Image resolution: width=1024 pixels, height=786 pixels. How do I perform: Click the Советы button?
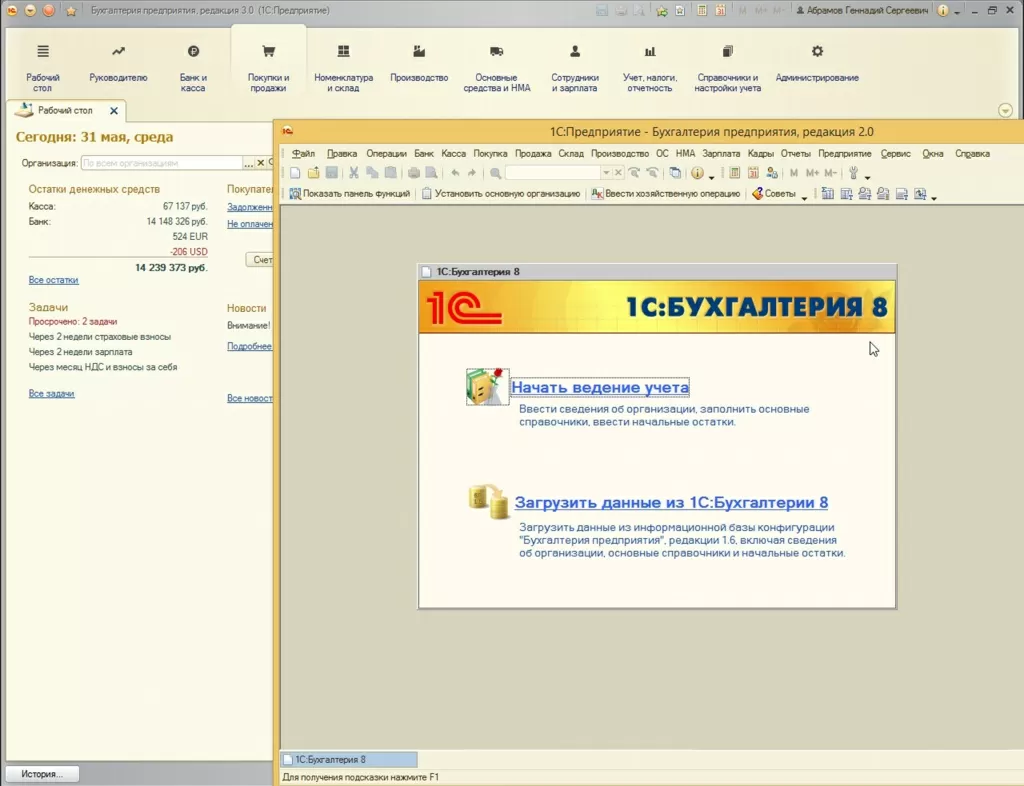tap(774, 193)
